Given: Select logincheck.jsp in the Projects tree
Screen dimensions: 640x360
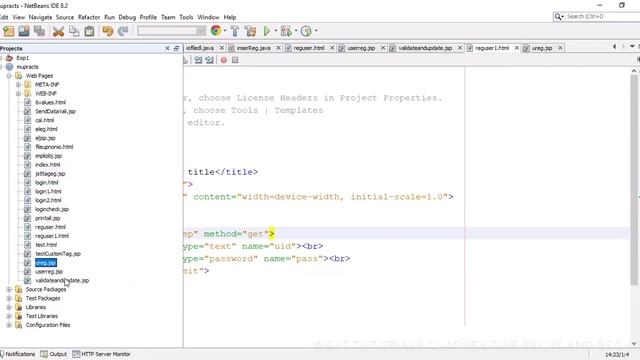Looking at the screenshot, I should tap(52, 209).
